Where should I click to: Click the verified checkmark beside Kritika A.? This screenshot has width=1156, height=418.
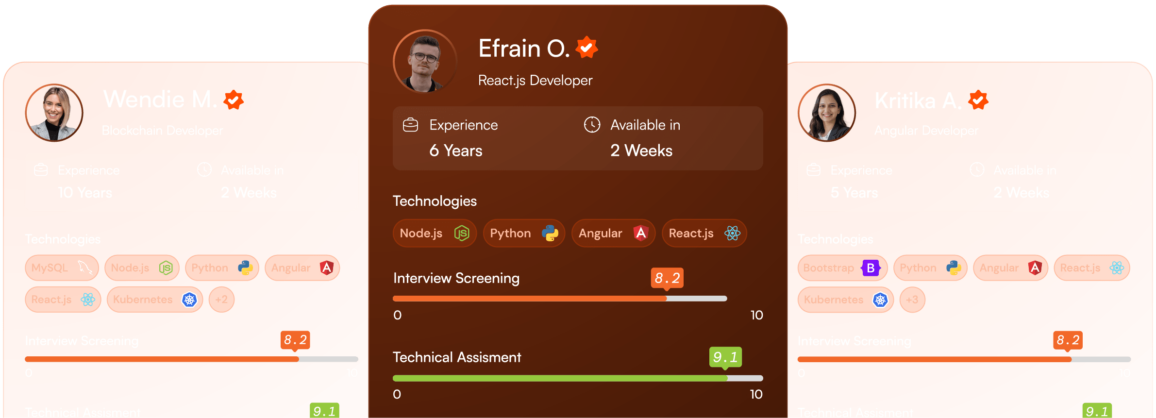pos(978,101)
